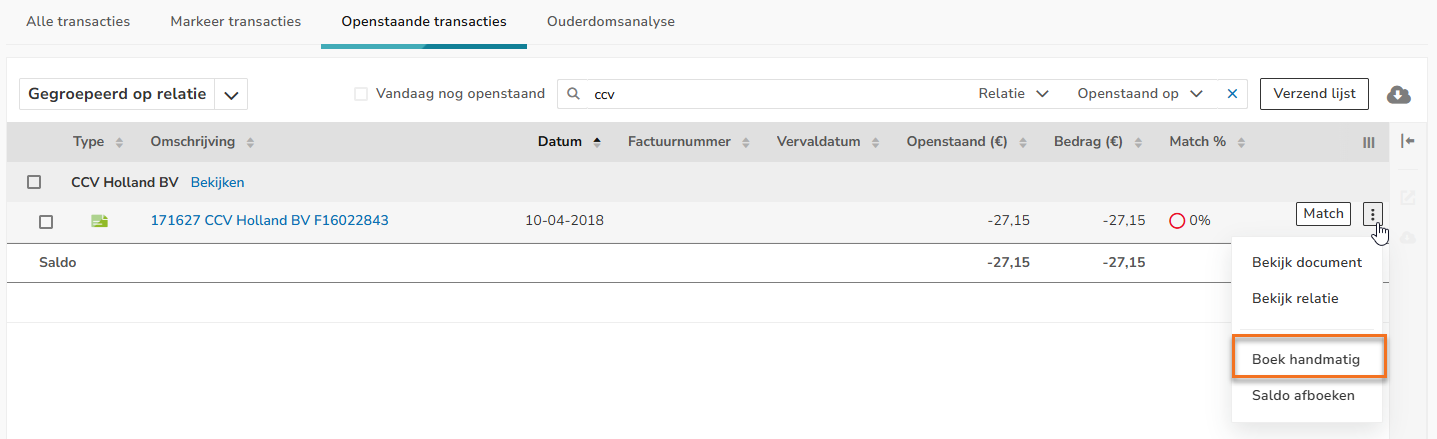This screenshot has height=439, width=1437.
Task: Click the Verzend lijst button
Action: [x=1314, y=93]
